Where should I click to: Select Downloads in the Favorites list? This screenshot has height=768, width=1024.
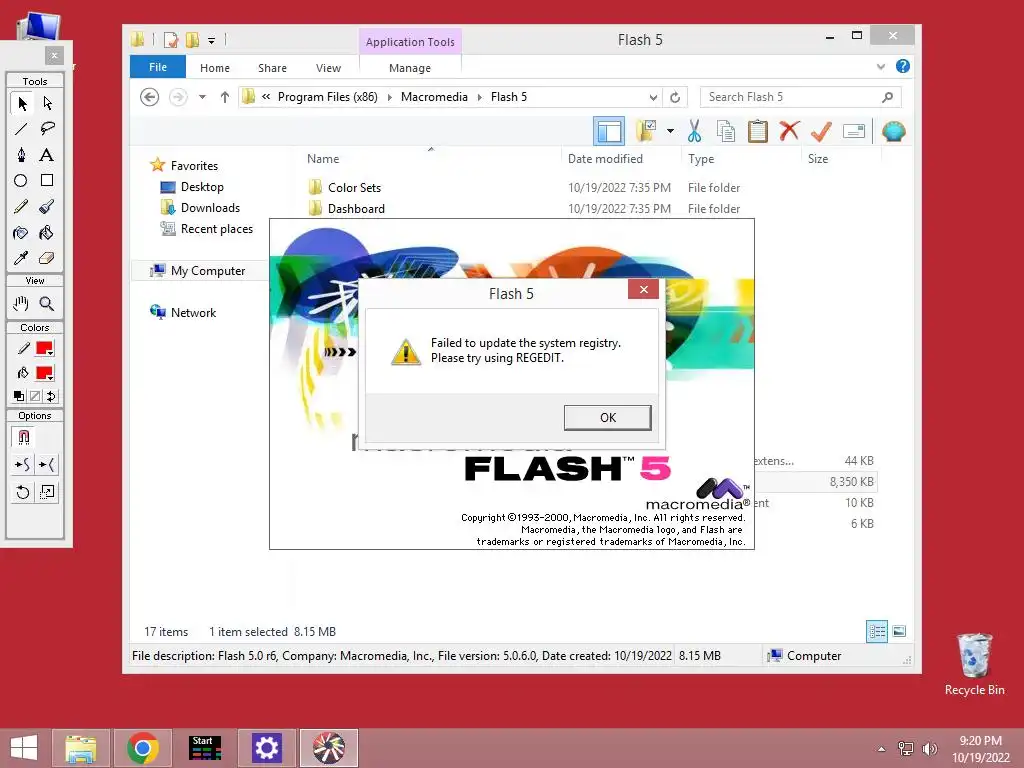point(210,208)
